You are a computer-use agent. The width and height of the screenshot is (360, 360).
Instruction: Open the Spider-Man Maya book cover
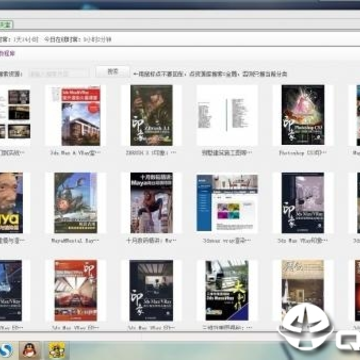point(151,203)
